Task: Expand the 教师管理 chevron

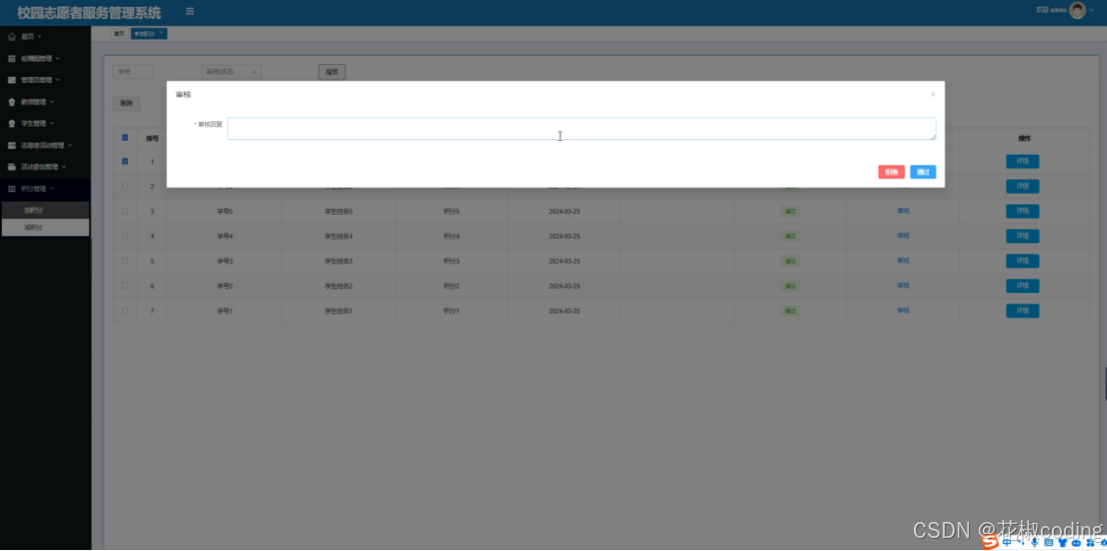Action: point(52,102)
